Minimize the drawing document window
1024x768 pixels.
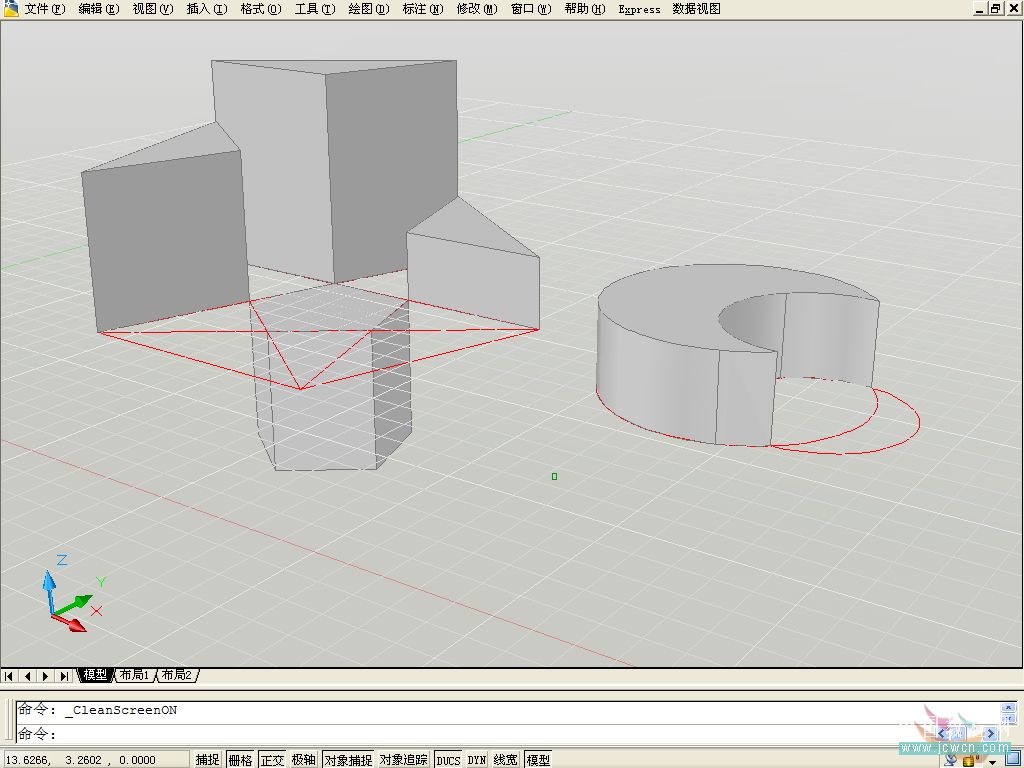coord(979,8)
